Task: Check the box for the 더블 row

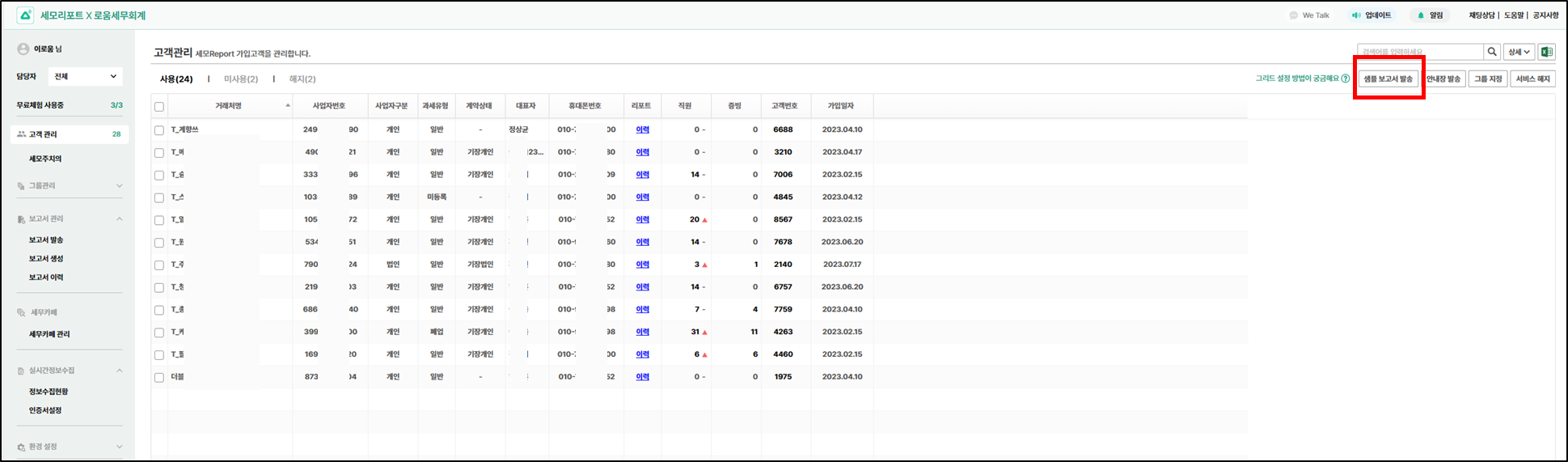Action: (x=159, y=378)
